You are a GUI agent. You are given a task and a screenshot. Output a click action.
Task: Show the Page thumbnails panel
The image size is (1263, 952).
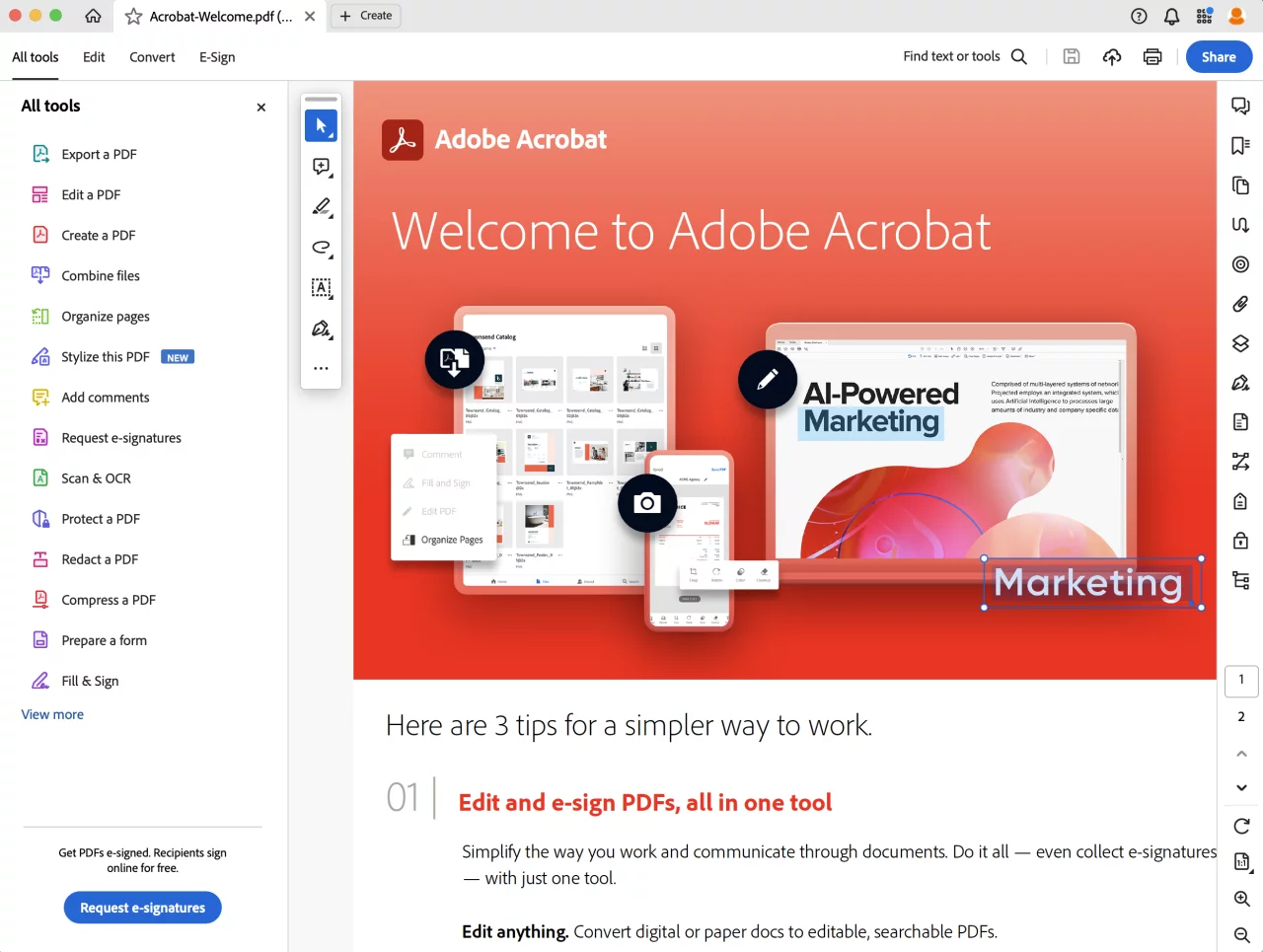(1240, 184)
